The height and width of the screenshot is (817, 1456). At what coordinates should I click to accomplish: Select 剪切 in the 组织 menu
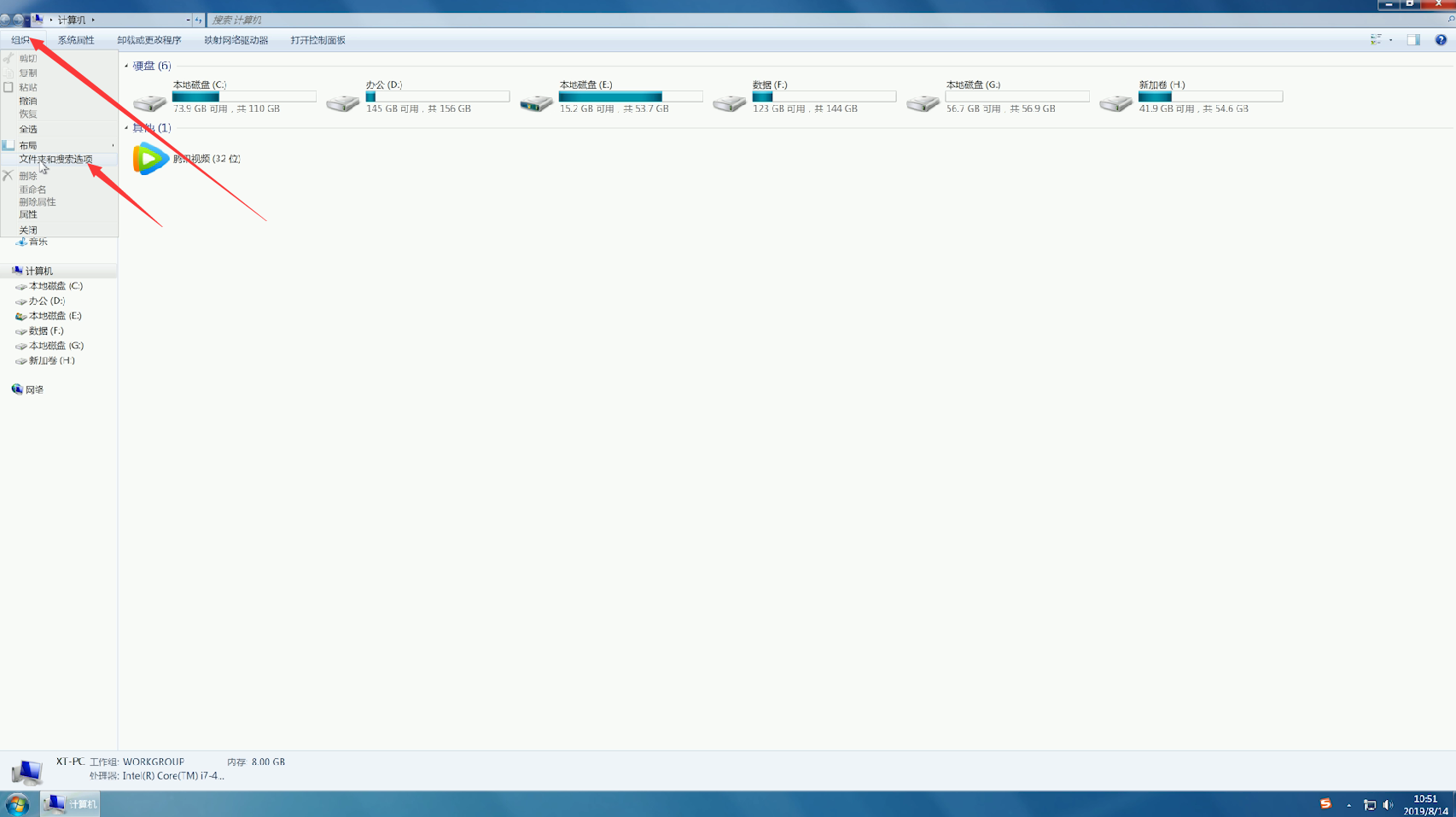click(x=59, y=58)
